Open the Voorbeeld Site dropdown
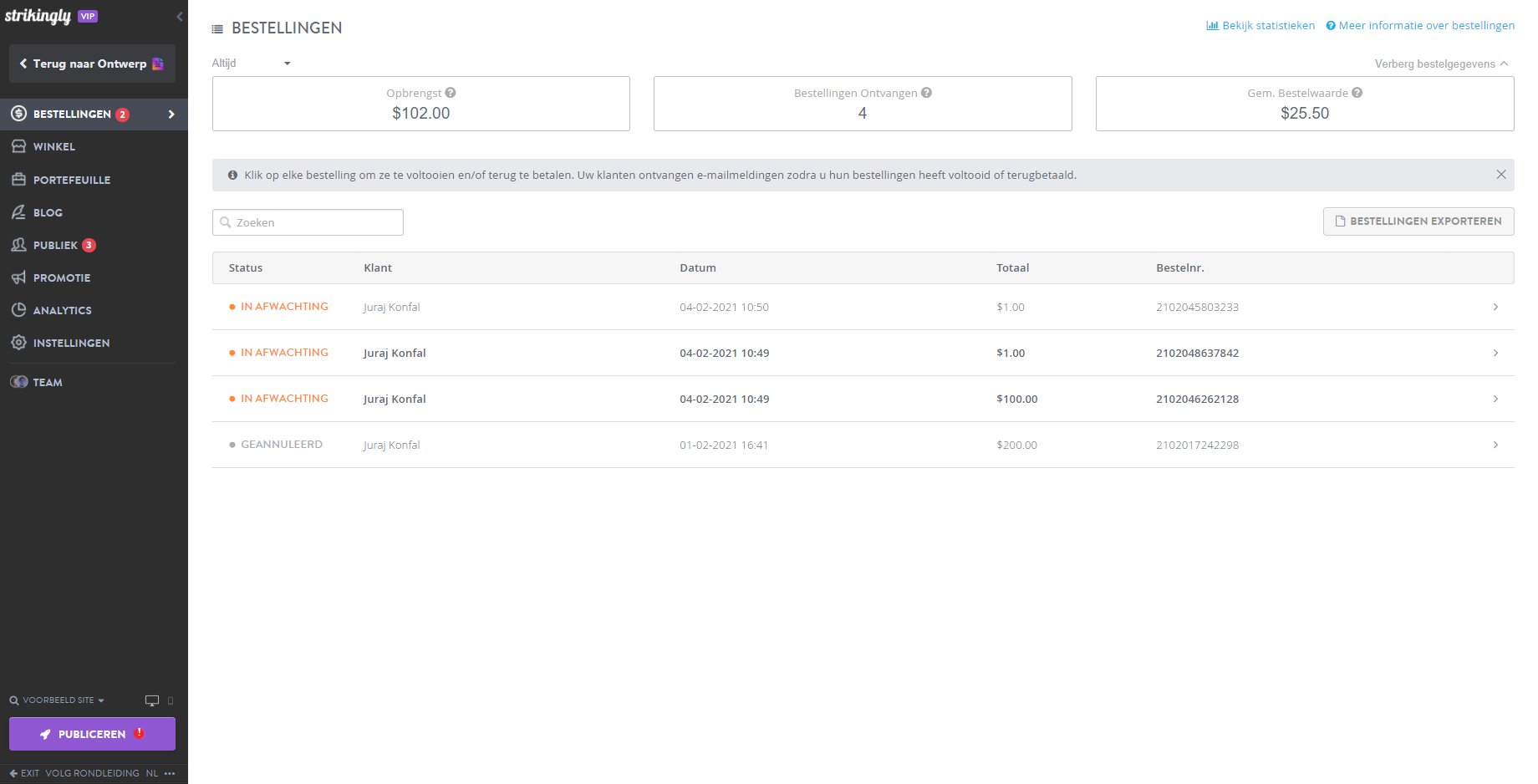 [x=57, y=700]
